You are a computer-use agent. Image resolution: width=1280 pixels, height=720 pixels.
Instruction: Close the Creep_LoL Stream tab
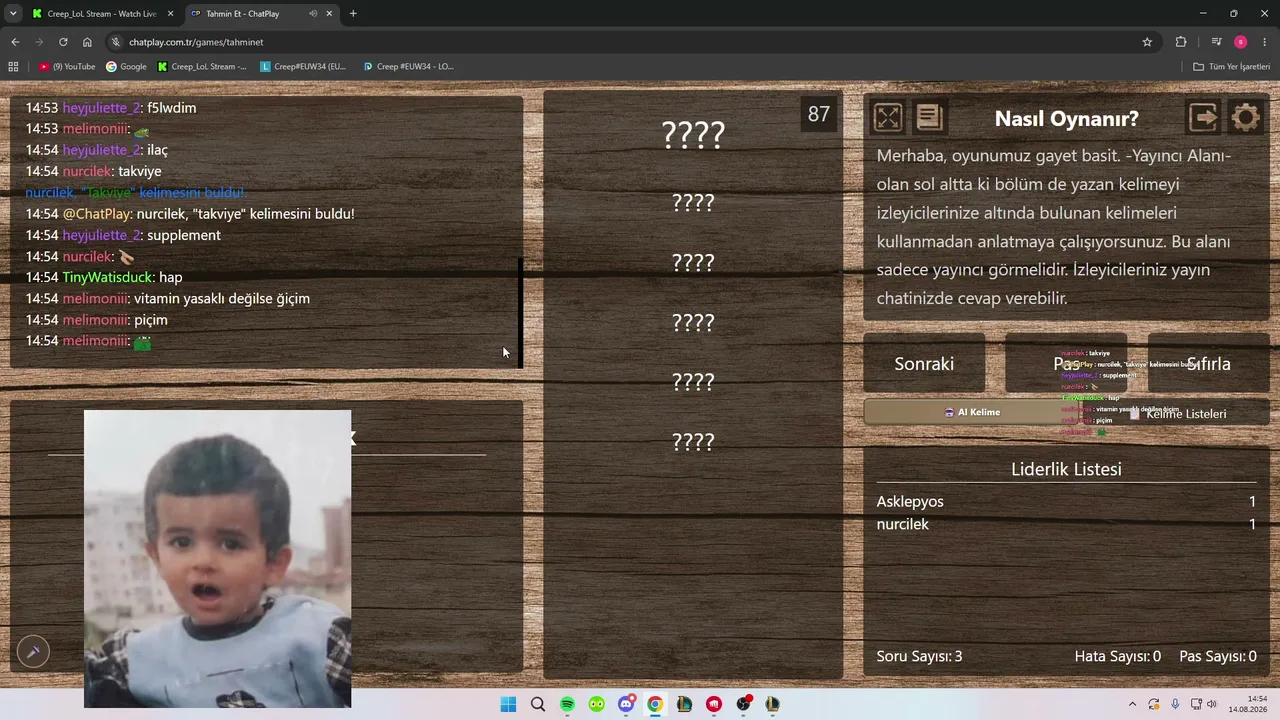pos(170,14)
